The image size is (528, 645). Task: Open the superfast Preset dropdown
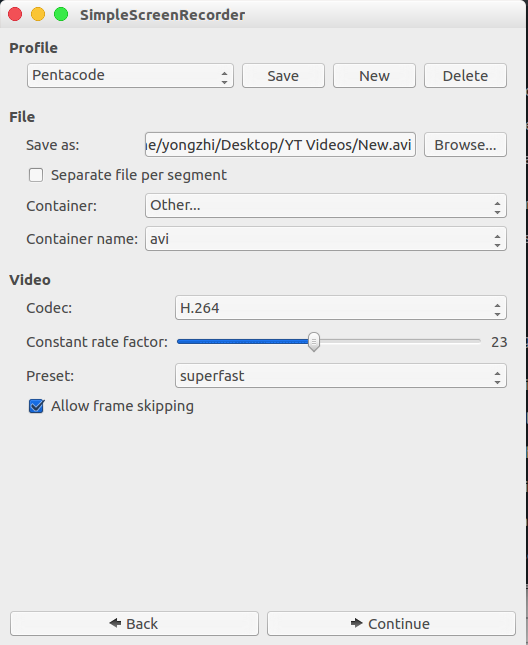341,376
